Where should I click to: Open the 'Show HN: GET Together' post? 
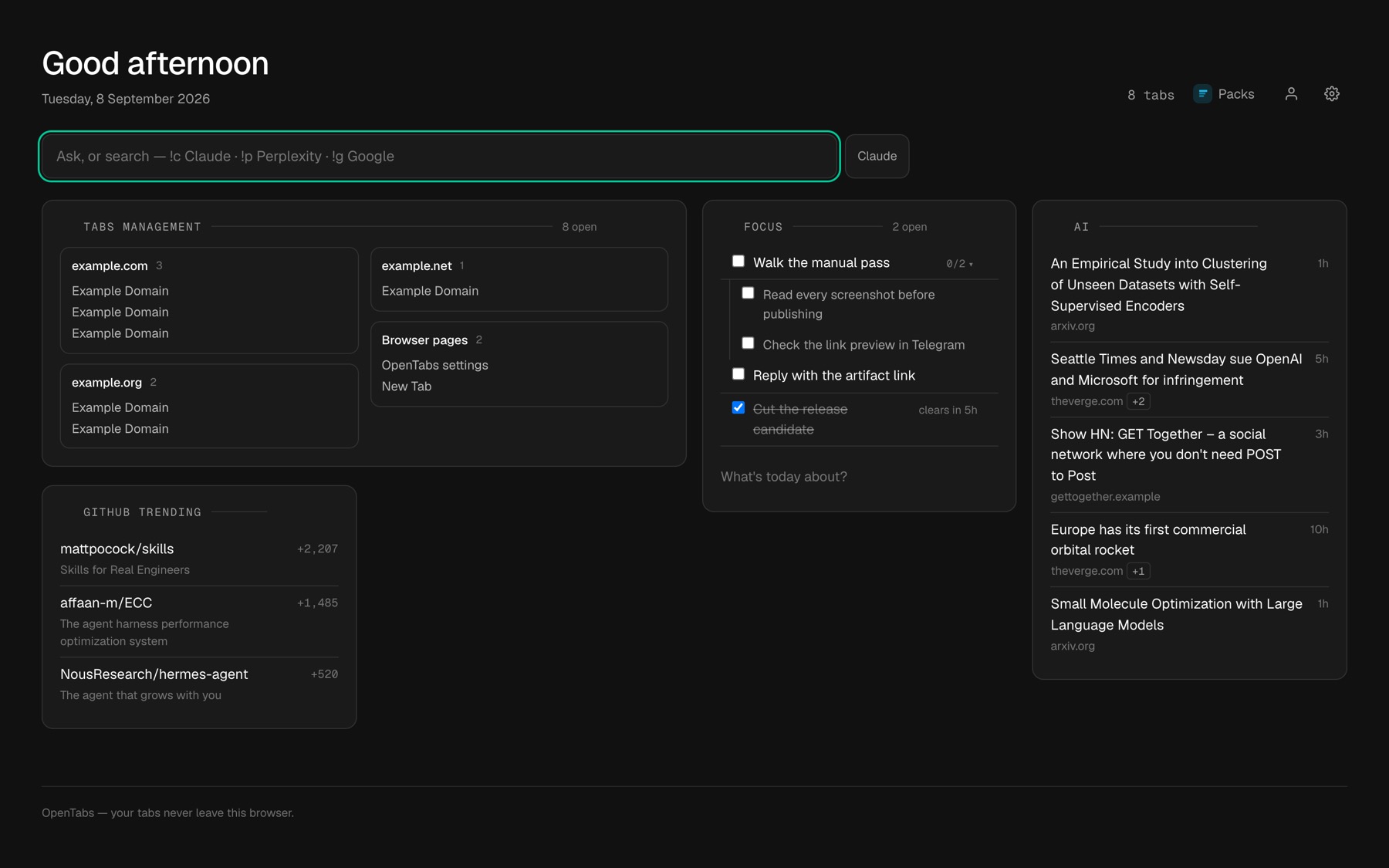point(1165,454)
